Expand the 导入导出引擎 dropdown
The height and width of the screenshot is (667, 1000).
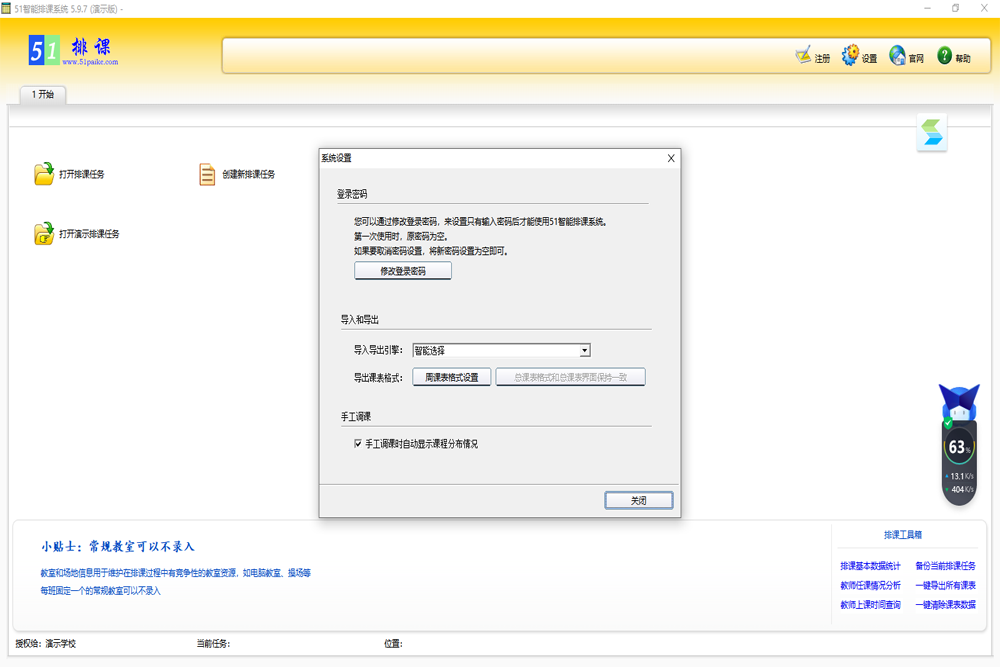click(x=585, y=350)
